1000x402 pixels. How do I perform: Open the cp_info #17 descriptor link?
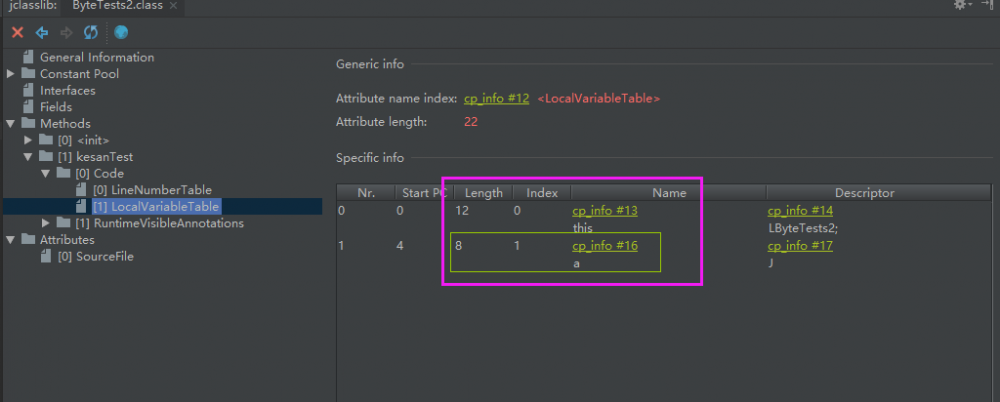(800, 246)
